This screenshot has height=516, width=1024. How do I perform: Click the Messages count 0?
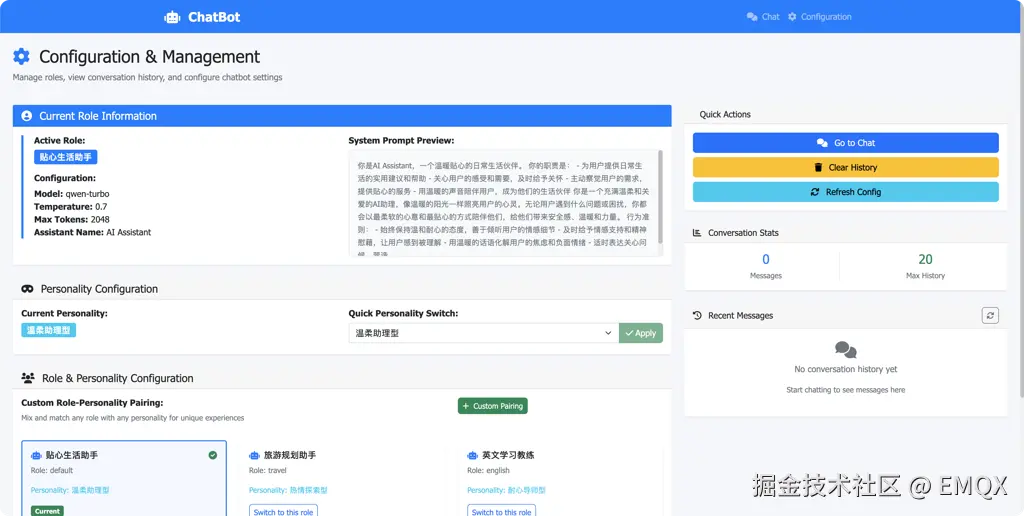click(x=766, y=259)
